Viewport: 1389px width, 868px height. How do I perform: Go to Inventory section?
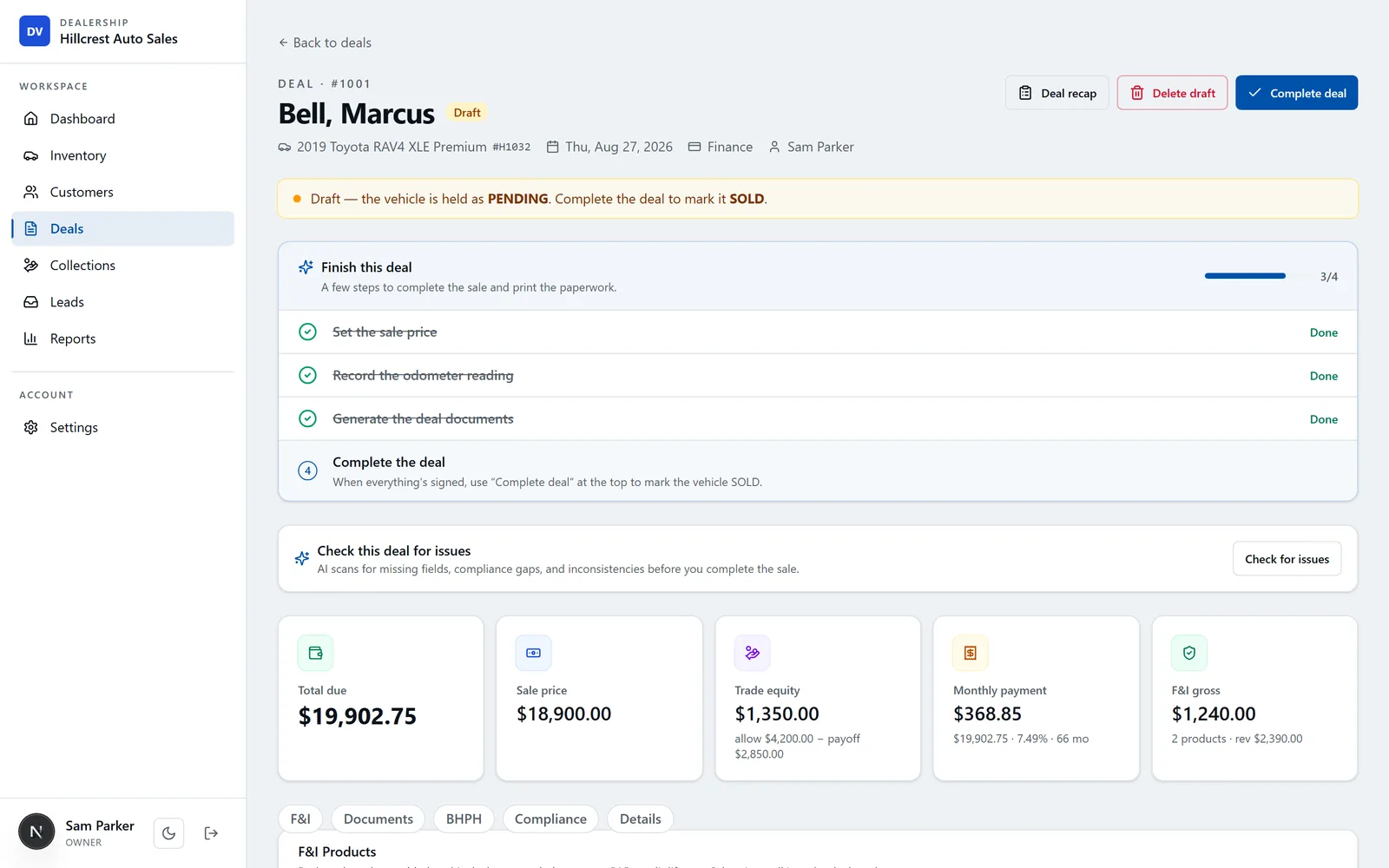tap(122, 155)
